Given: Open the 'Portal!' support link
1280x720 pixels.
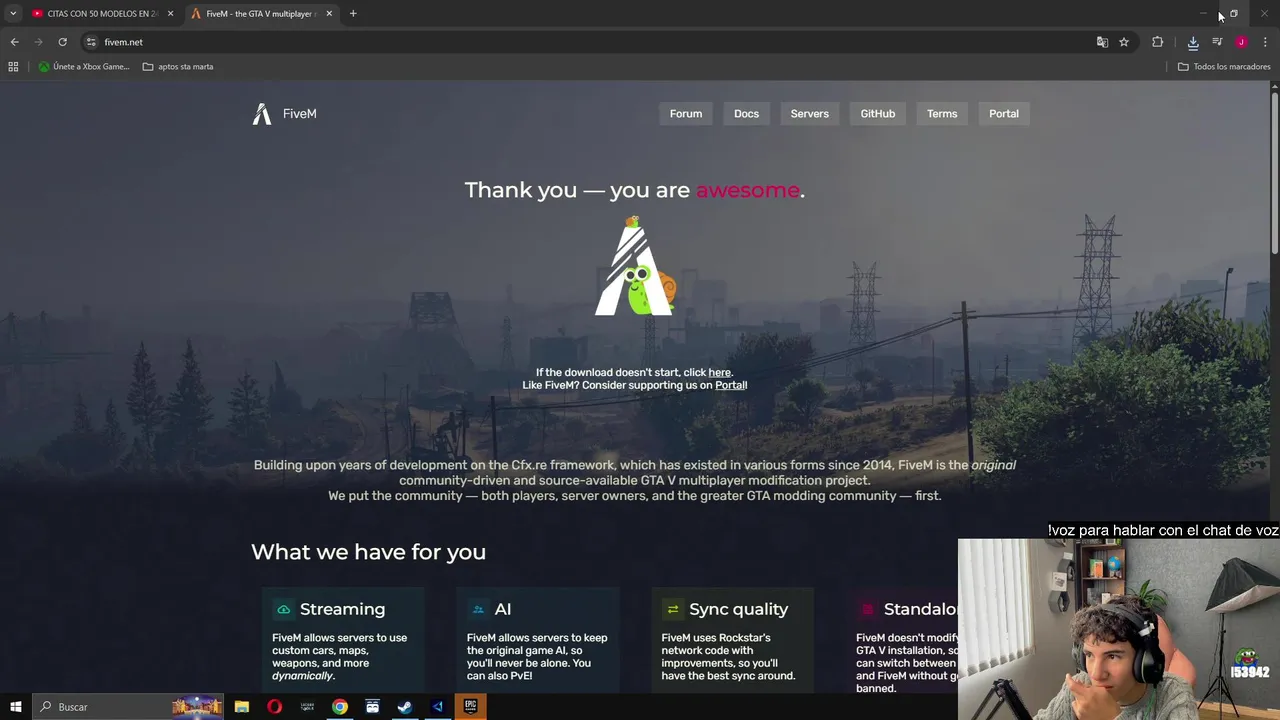Looking at the screenshot, I should (x=731, y=385).
